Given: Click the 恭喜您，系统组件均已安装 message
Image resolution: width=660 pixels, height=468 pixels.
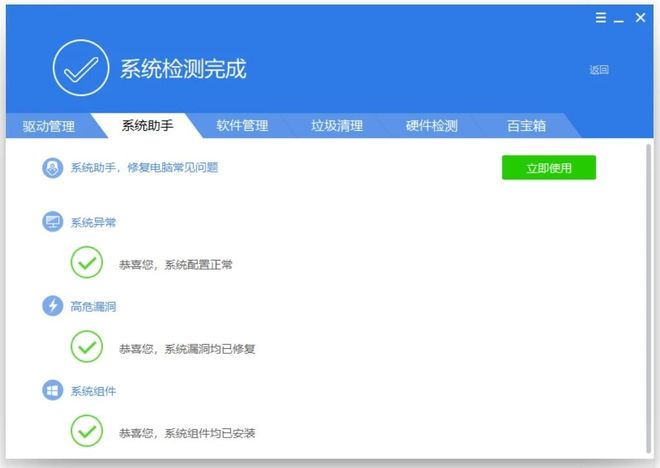Looking at the screenshot, I should [187, 433].
